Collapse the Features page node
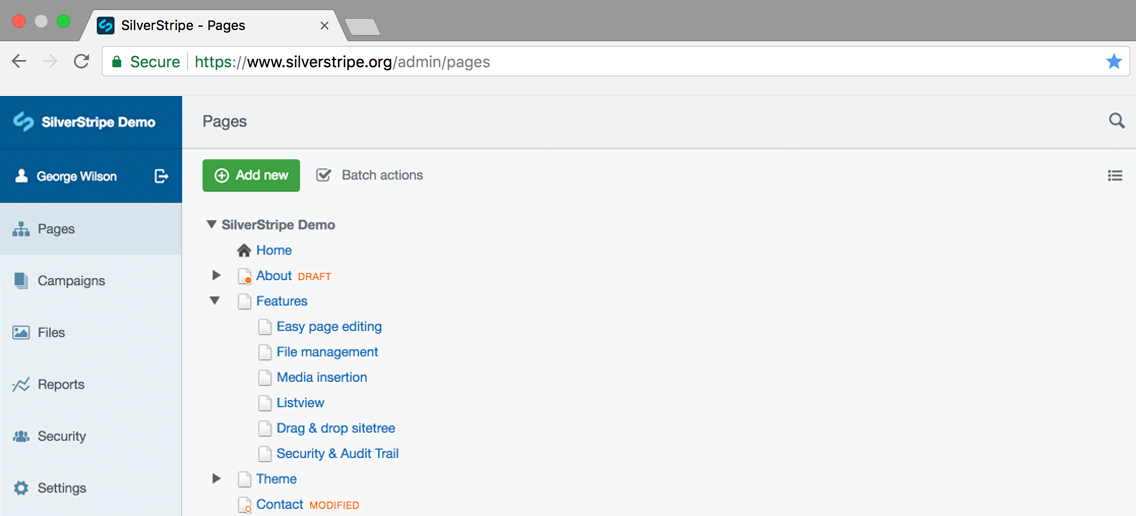Image resolution: width=1136 pixels, height=516 pixels. 215,301
